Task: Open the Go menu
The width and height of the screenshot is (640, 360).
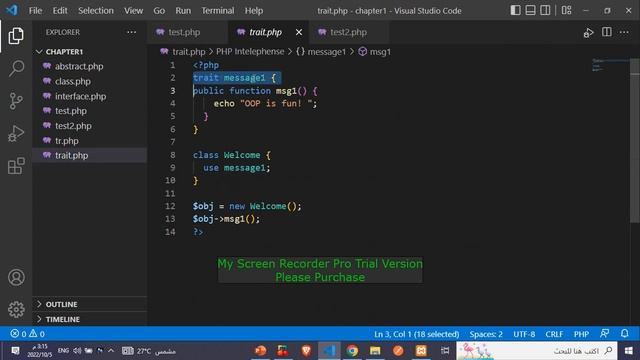Action: point(159,11)
